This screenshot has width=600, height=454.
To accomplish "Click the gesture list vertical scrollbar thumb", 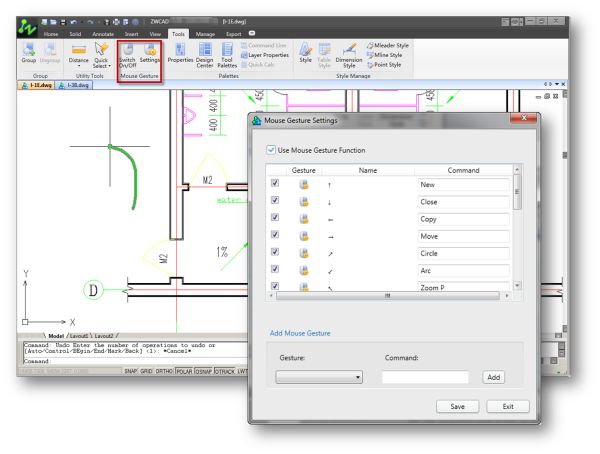I will click(517, 192).
